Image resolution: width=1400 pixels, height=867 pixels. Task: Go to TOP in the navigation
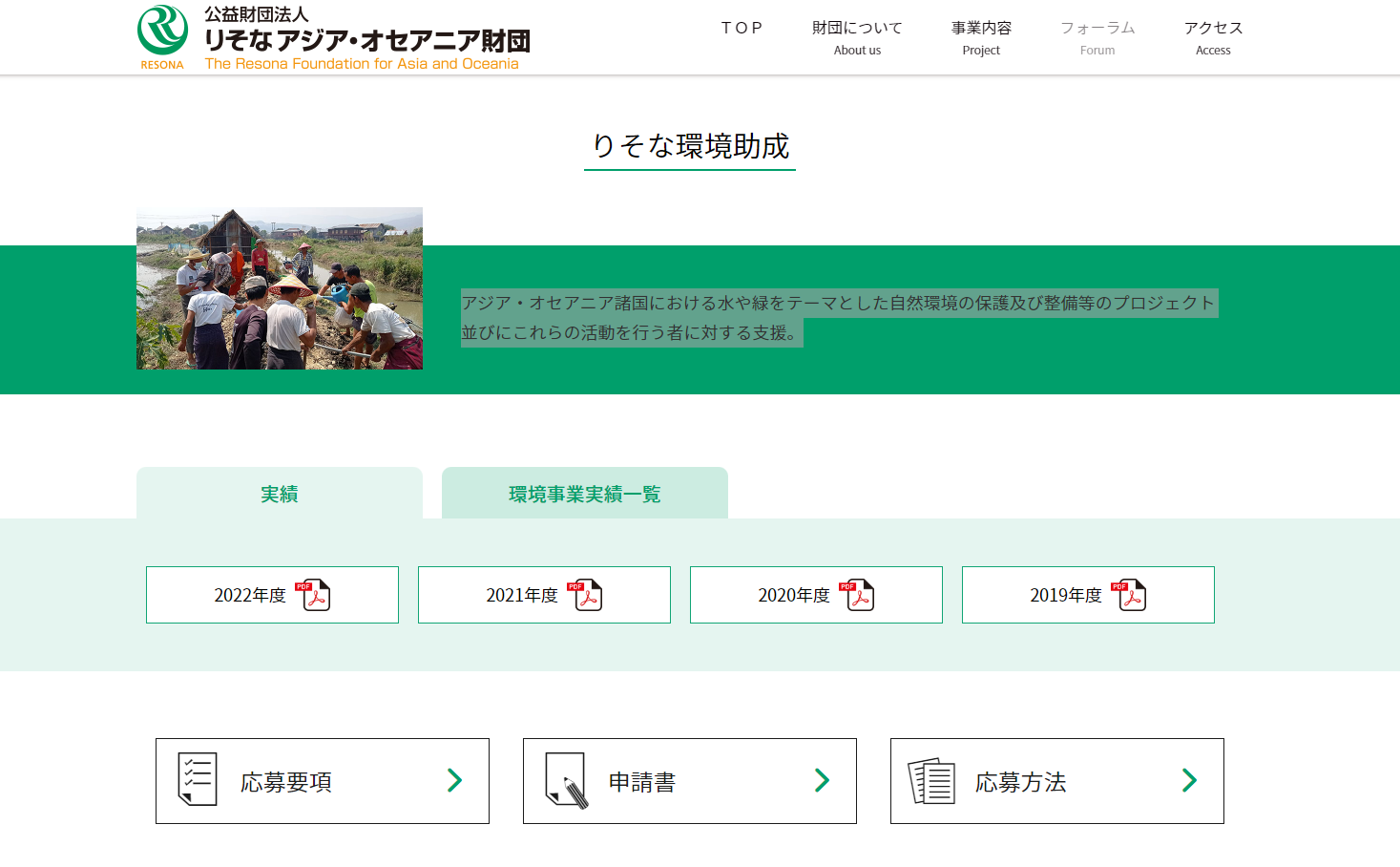[x=742, y=29]
